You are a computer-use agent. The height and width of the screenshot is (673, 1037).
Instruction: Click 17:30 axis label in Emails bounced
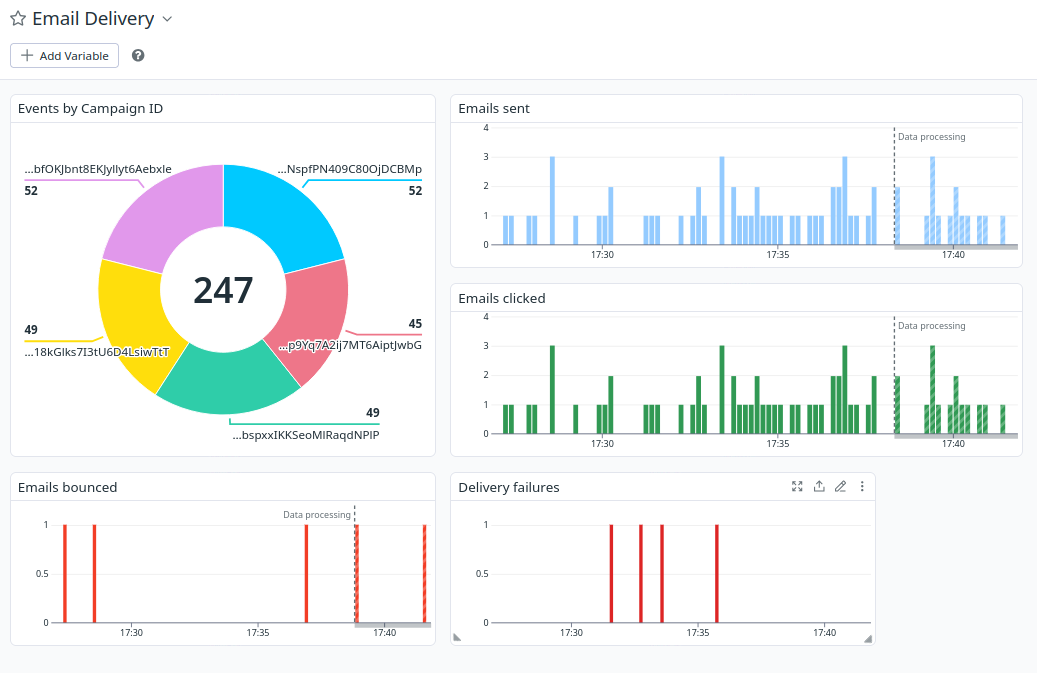(x=131, y=633)
